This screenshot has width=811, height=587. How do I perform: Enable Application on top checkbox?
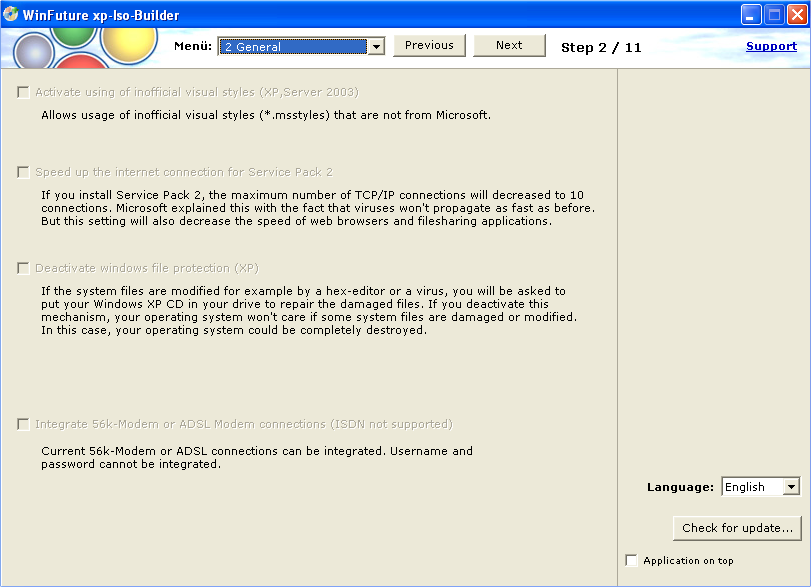(631, 561)
